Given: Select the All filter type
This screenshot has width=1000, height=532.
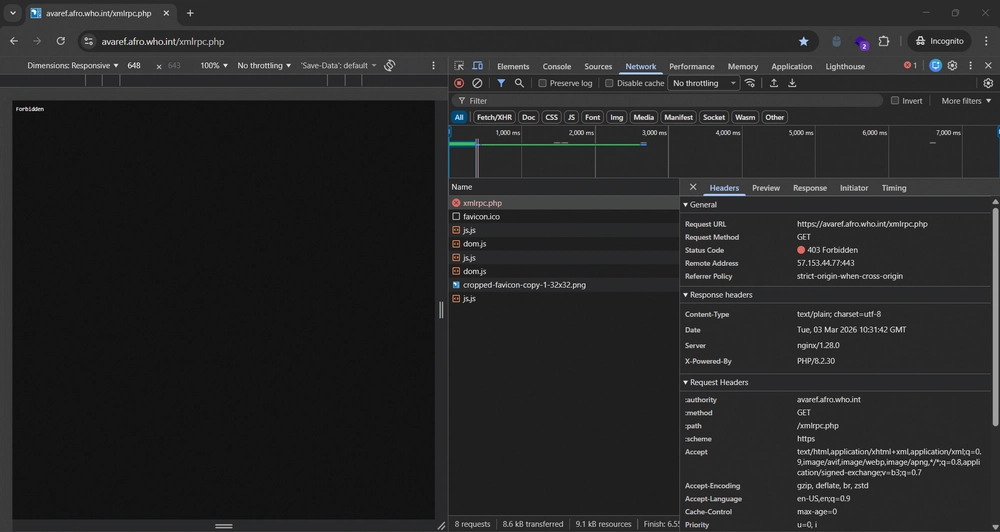Looking at the screenshot, I should tap(459, 117).
